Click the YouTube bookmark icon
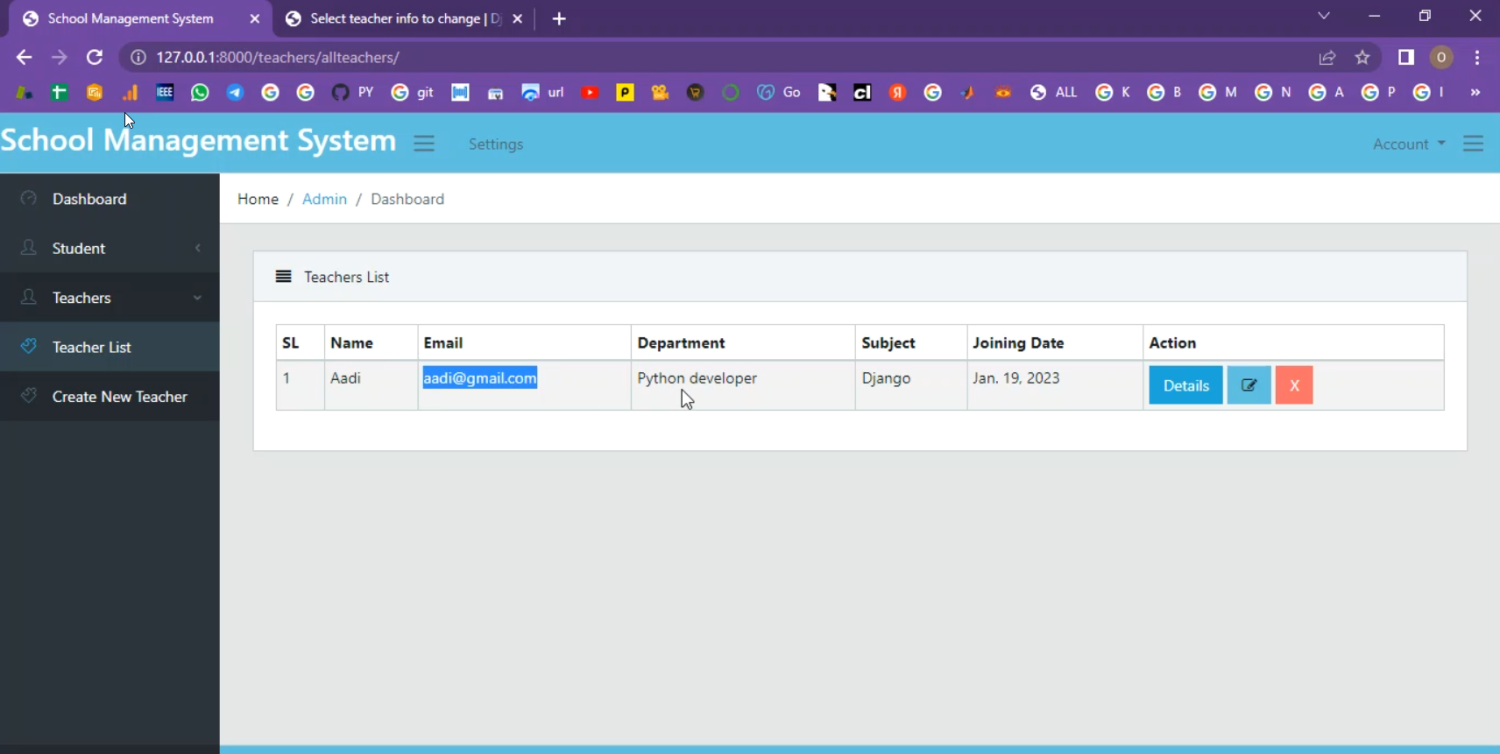Screen dimensions: 1500x754 [x=590, y=92]
